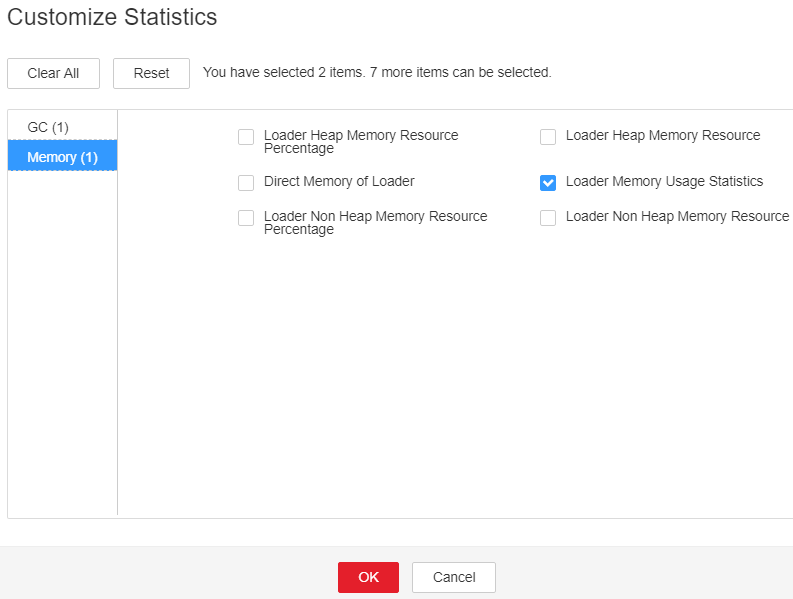
Task: Click the Loader Heap Memory Resource label text
Action: (663, 135)
